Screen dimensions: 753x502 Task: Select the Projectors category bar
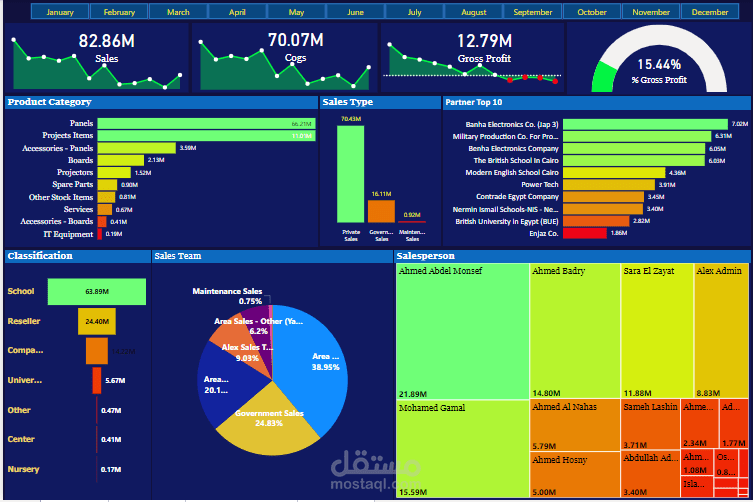click(x=114, y=172)
